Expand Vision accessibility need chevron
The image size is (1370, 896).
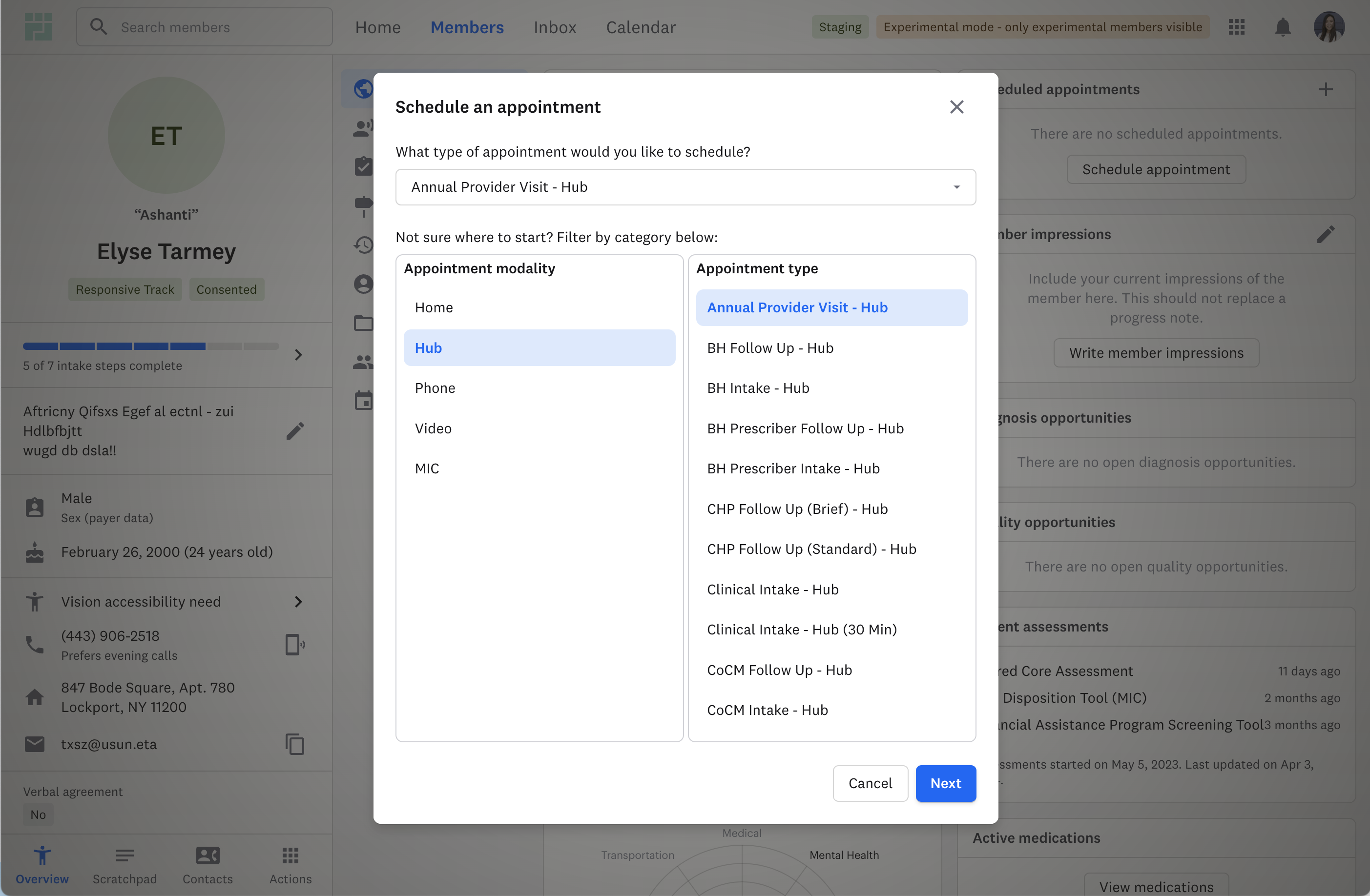pyautogui.click(x=298, y=601)
